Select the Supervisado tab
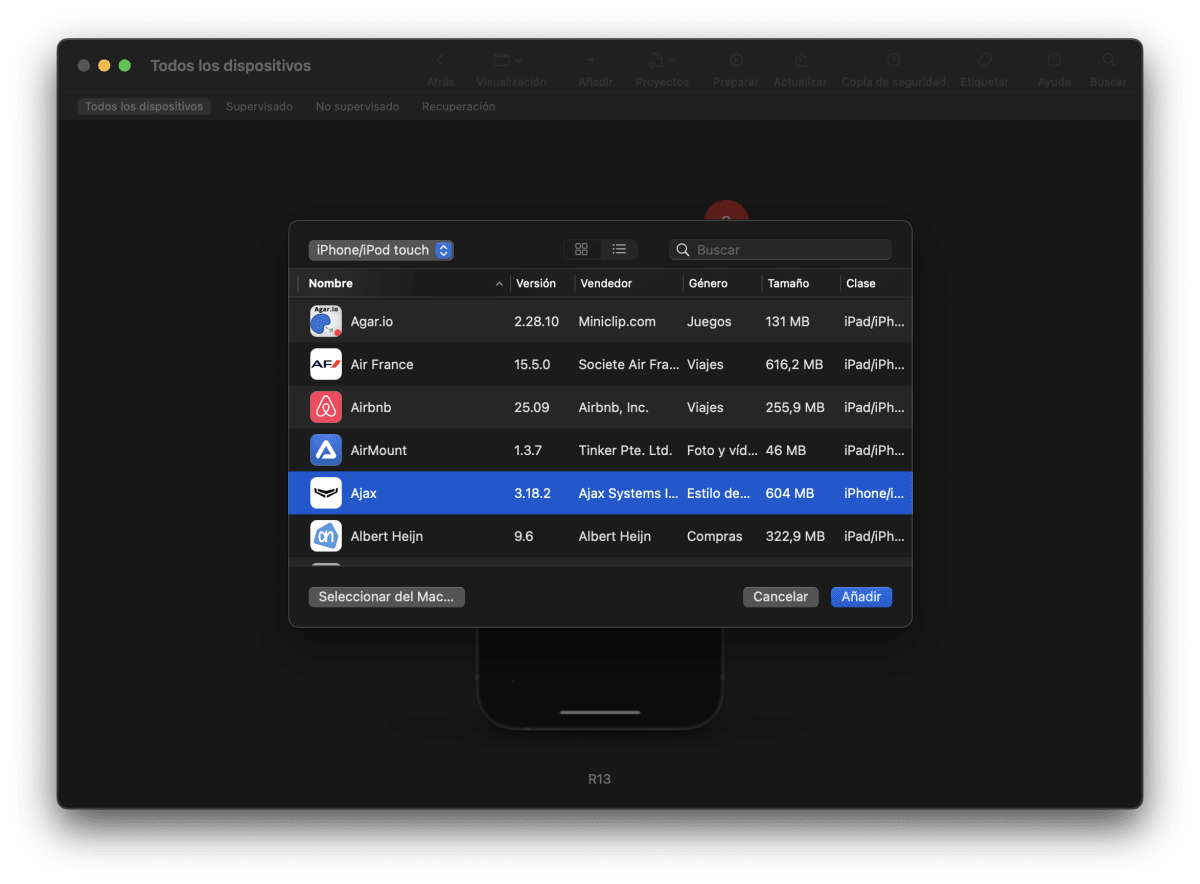 tap(259, 106)
